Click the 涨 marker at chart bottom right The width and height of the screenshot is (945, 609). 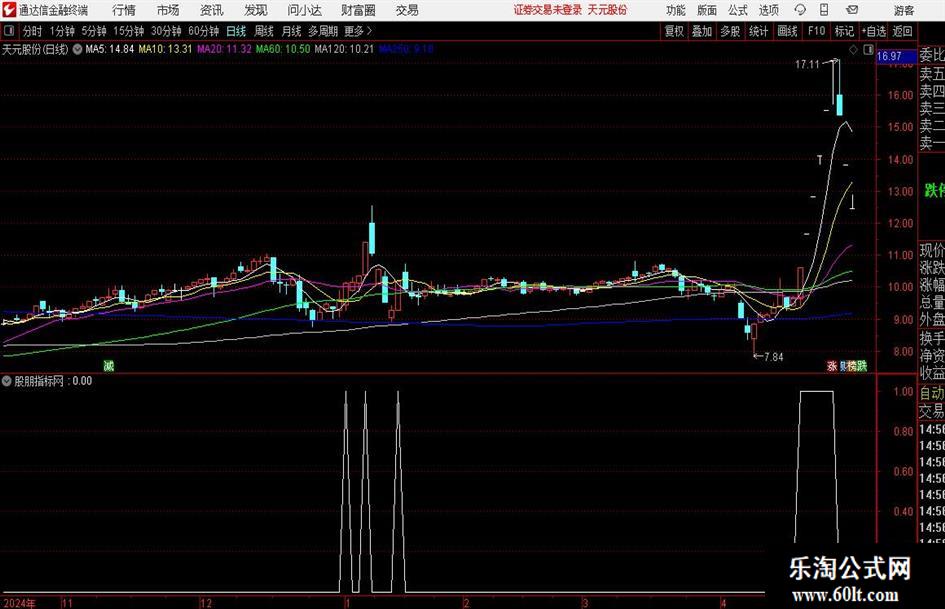tap(832, 365)
